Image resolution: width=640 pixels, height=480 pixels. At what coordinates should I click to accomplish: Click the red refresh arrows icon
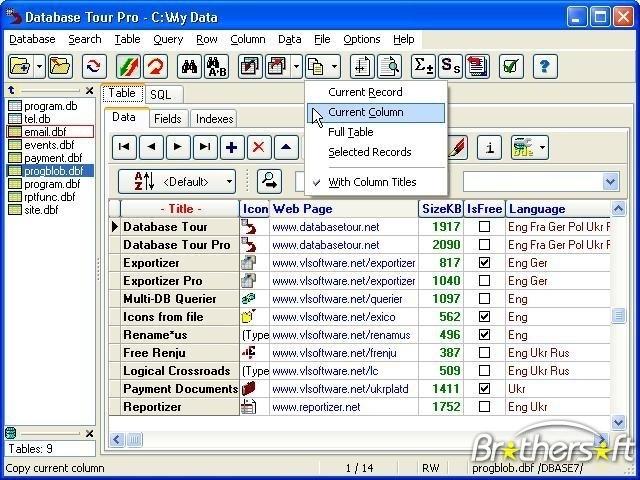[94, 66]
